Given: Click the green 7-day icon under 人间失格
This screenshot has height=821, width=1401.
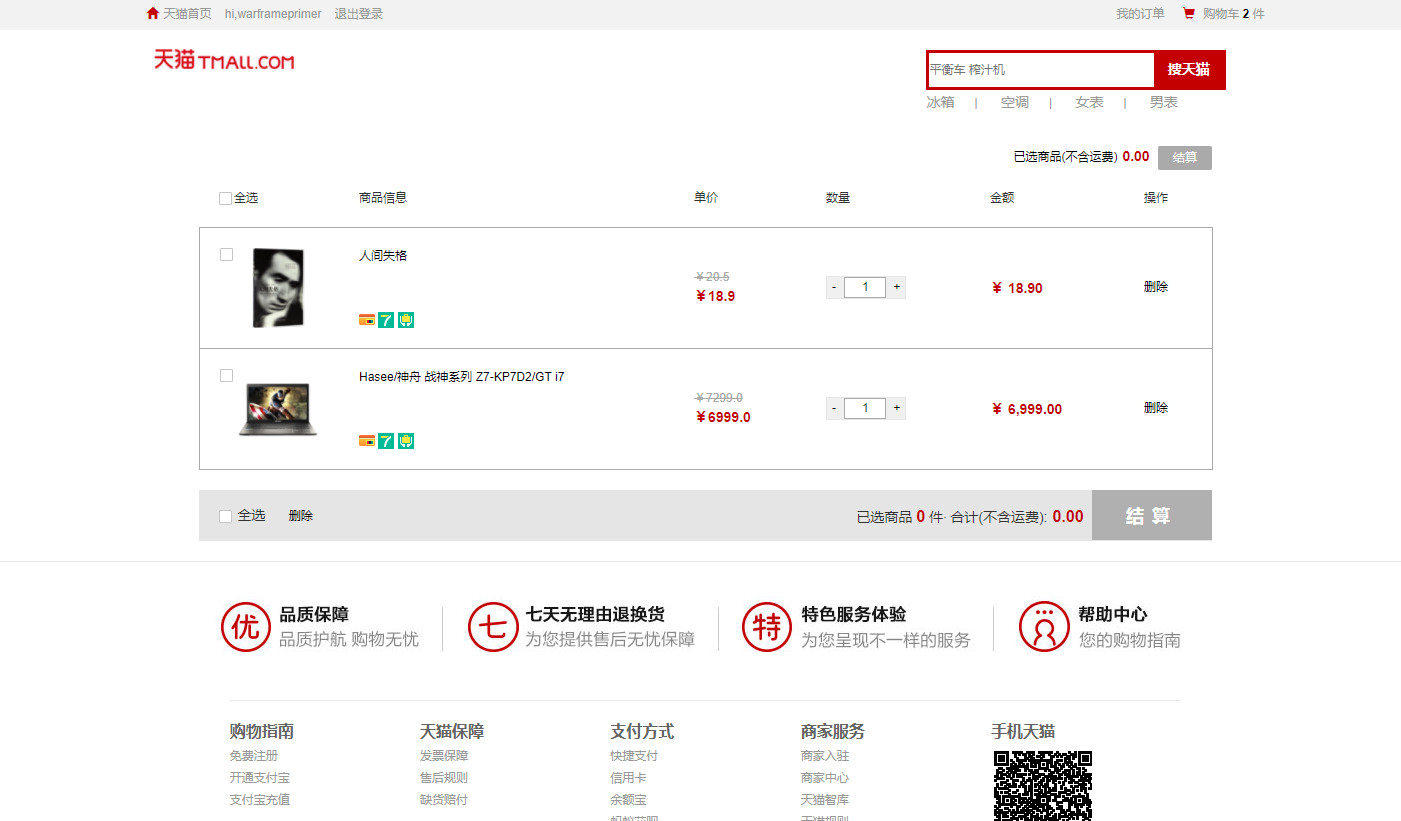Looking at the screenshot, I should point(386,320).
